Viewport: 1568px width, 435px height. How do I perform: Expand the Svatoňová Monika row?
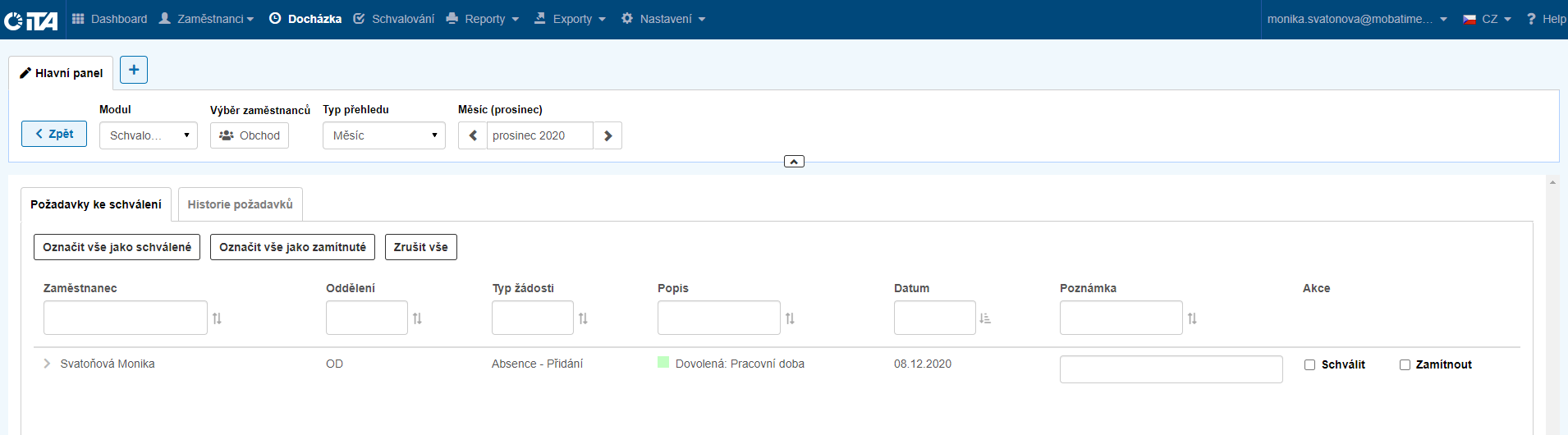pos(47,364)
